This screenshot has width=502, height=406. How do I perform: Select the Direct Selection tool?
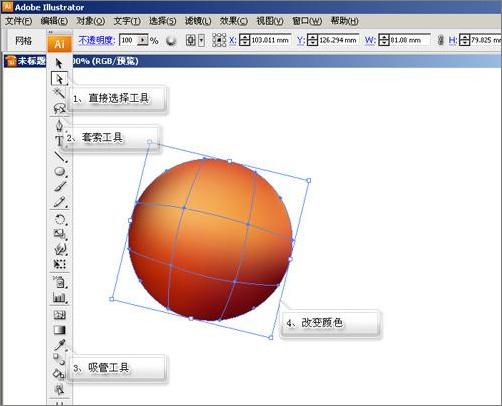click(59, 79)
